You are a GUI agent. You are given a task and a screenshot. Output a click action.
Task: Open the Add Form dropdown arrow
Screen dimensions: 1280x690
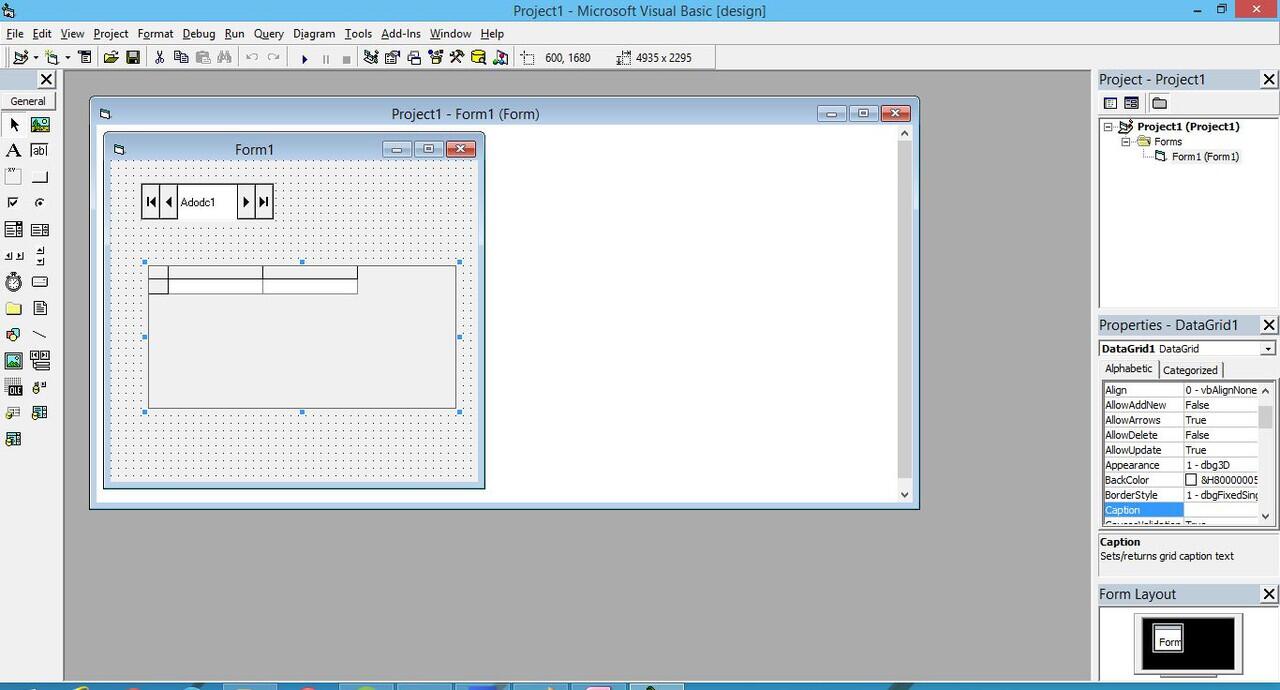coord(67,58)
